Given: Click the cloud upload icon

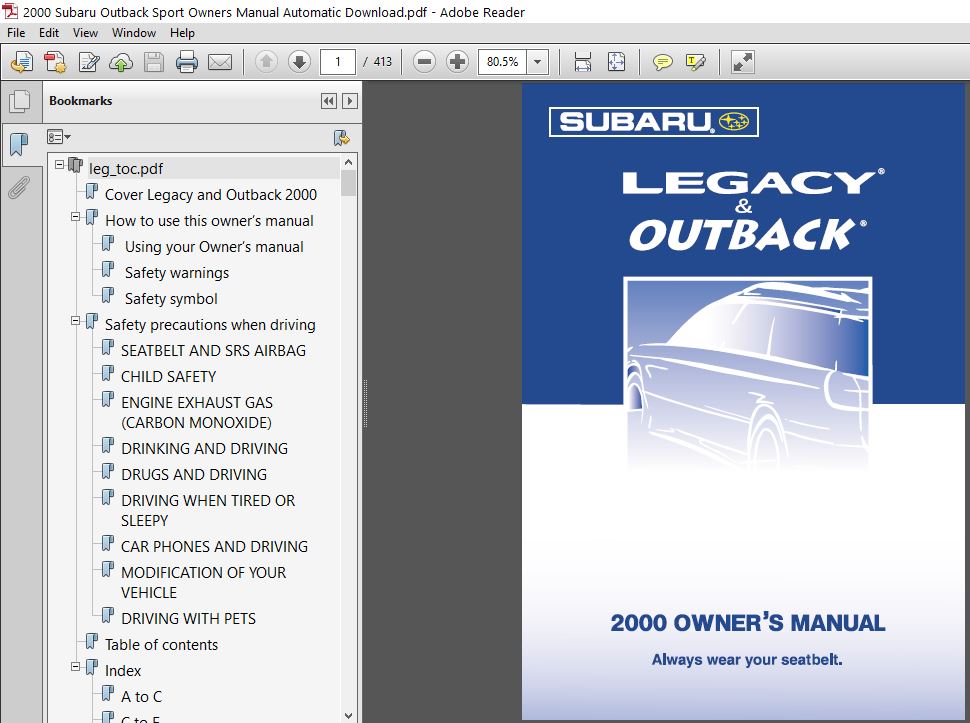Looking at the screenshot, I should 121,62.
